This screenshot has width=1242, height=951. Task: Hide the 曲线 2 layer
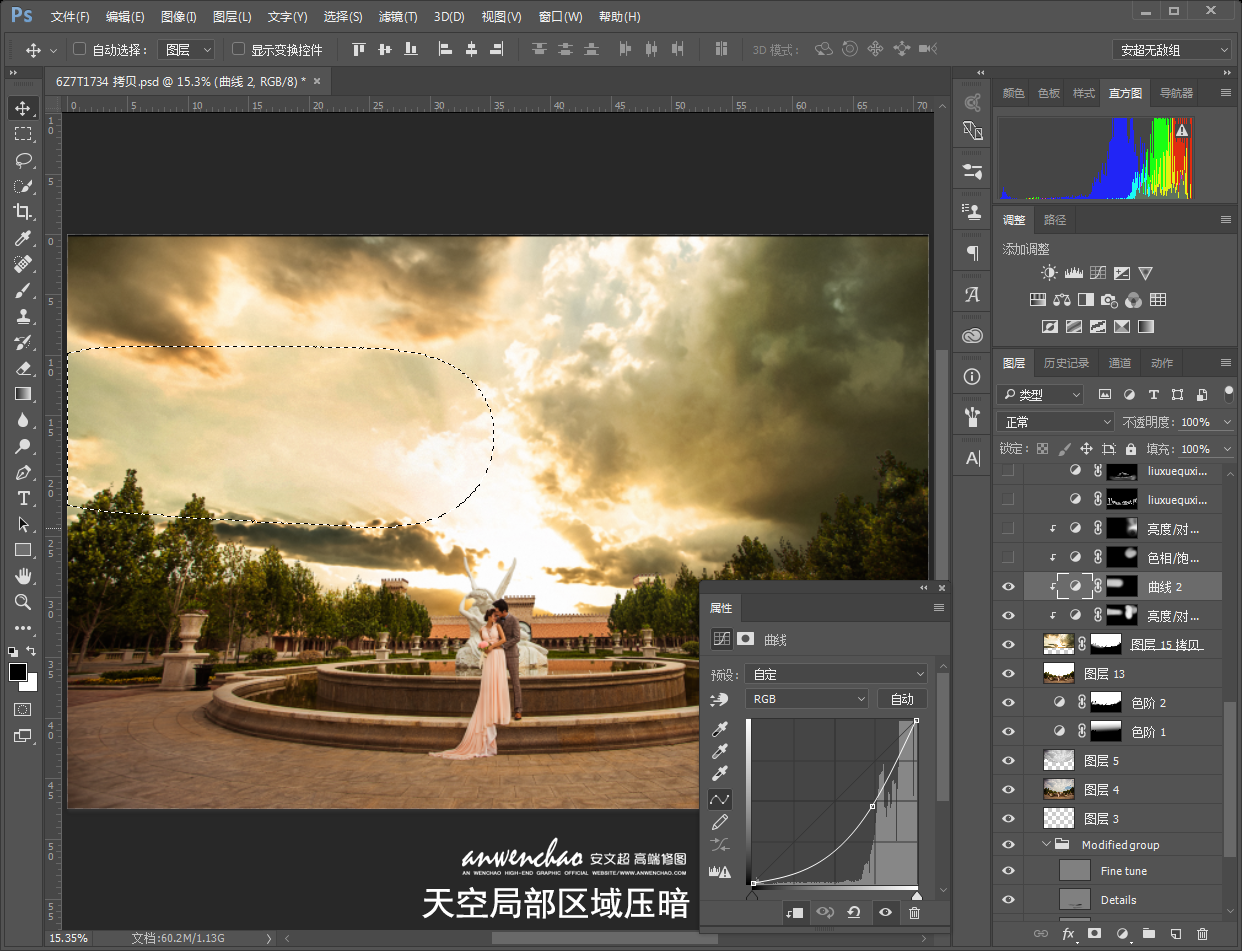[x=1008, y=587]
